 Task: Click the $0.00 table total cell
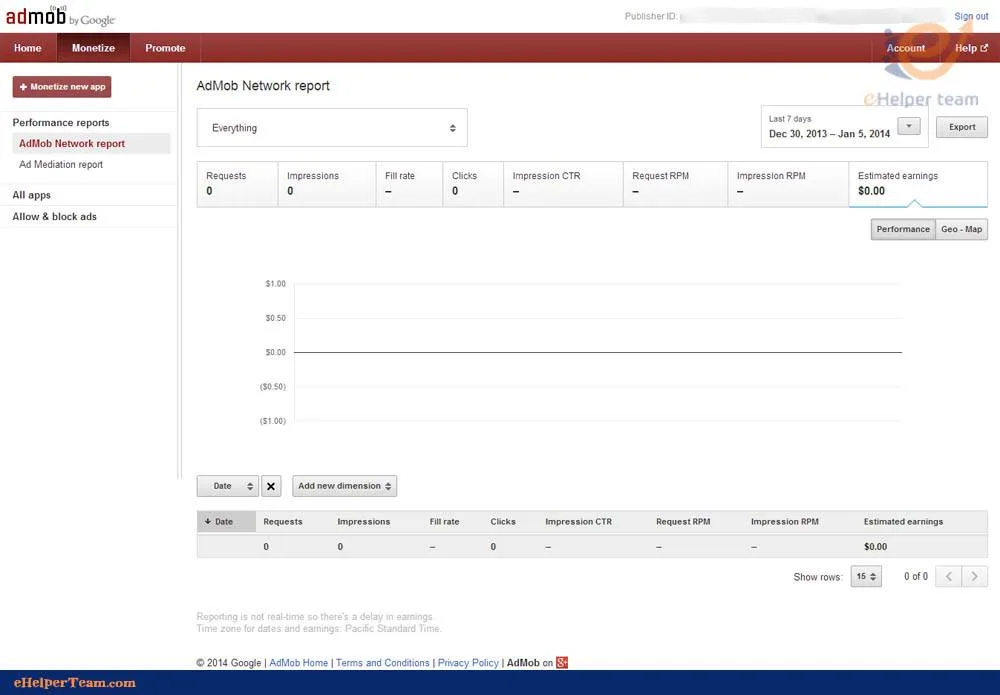coord(876,546)
